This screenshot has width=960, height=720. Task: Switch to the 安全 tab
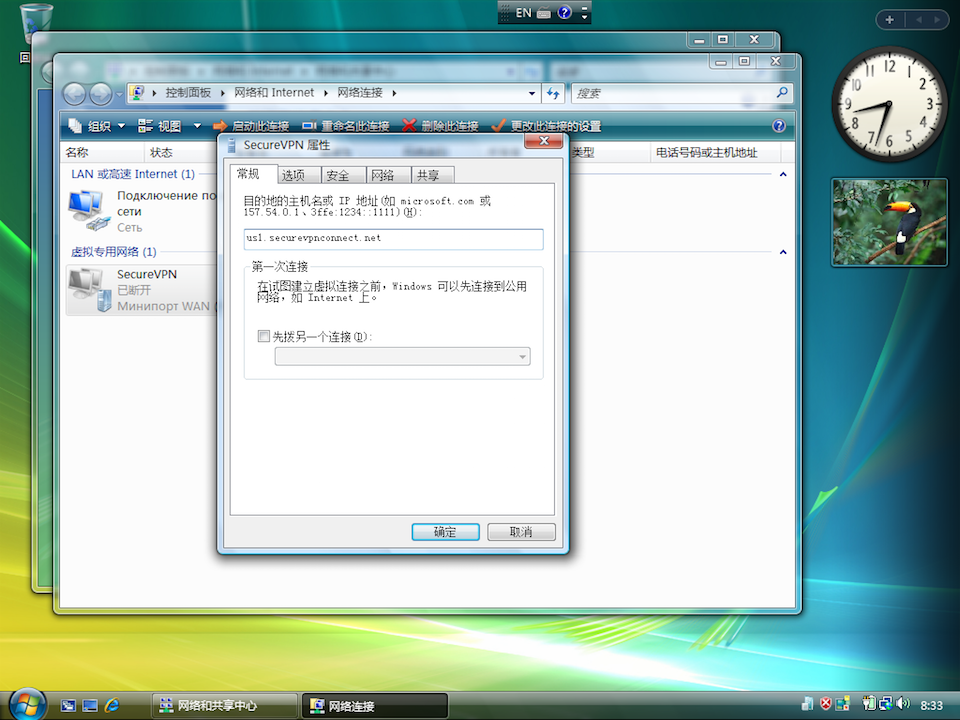[x=343, y=175]
